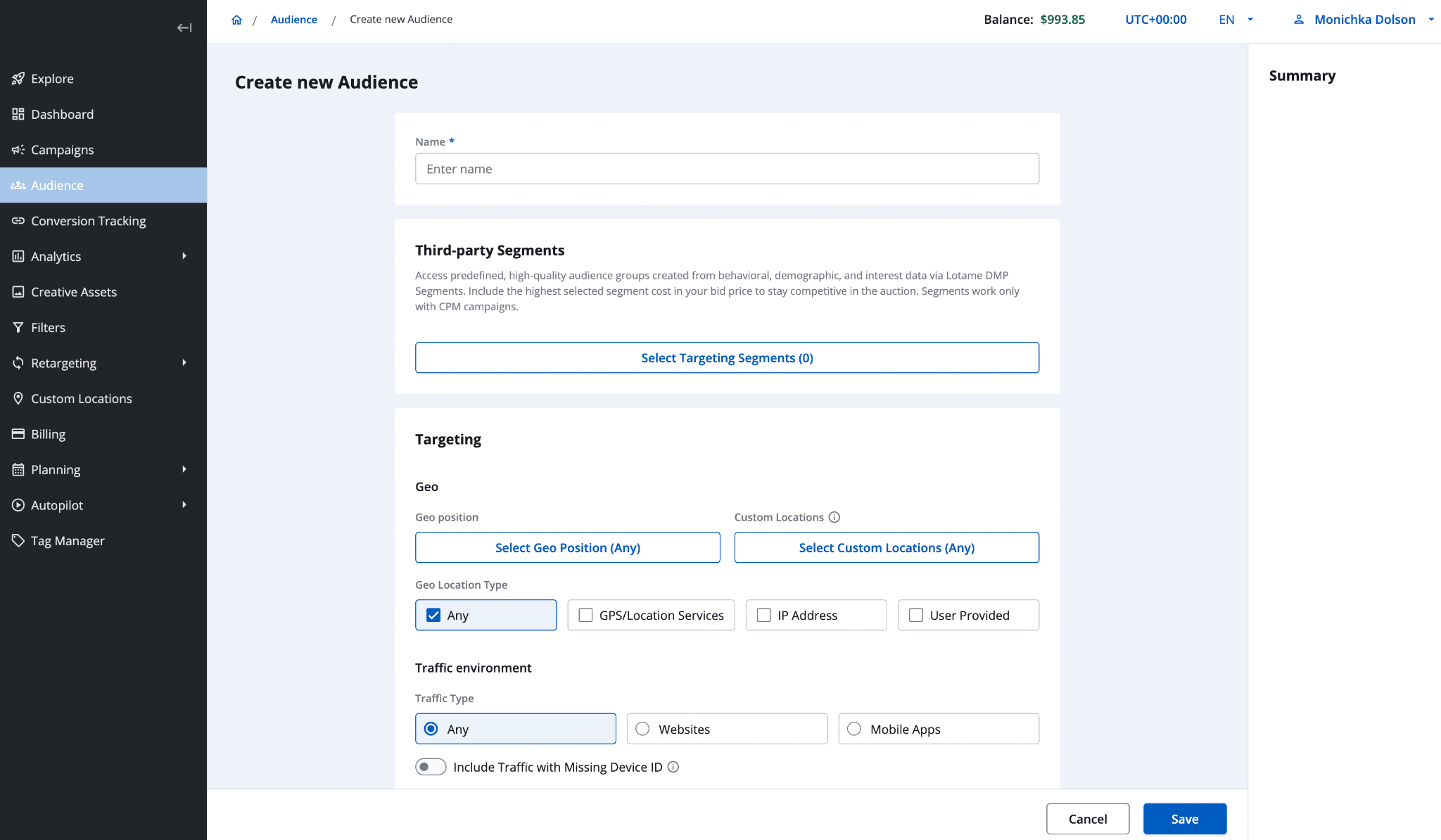This screenshot has width=1441, height=840.
Task: Click the Enter name input field
Action: [x=727, y=169]
